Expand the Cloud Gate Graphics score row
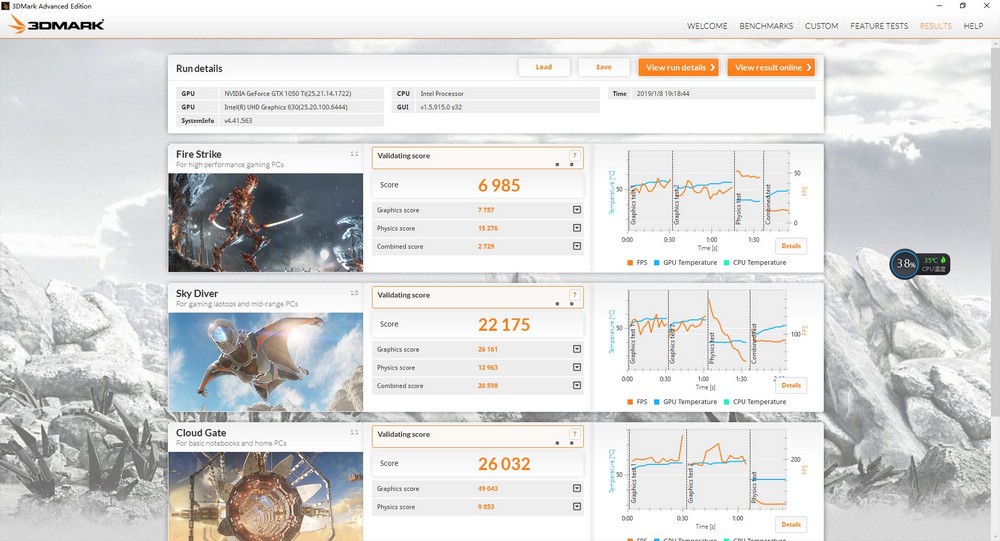The image size is (1000, 541). (x=577, y=489)
